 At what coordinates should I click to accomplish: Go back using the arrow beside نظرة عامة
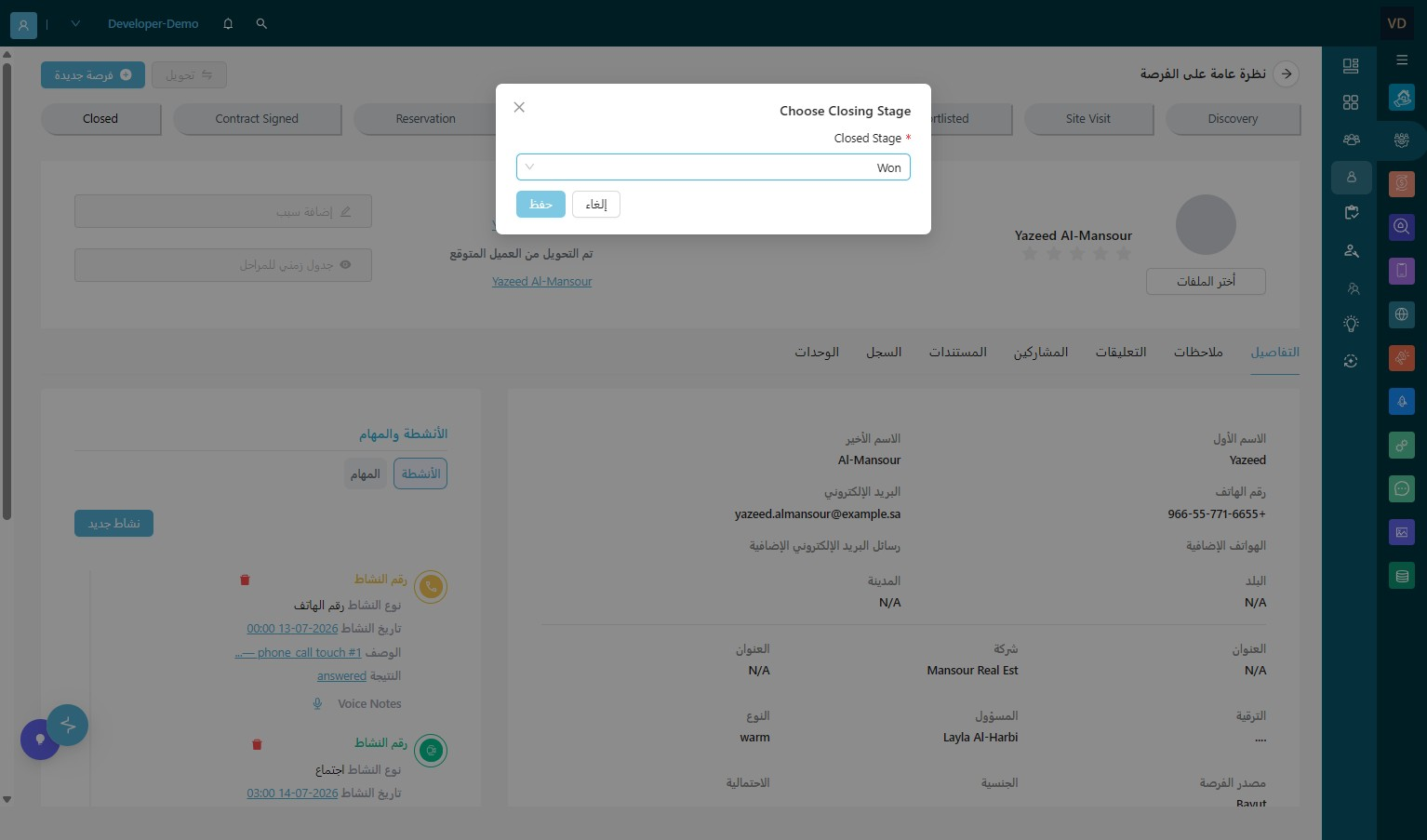point(1287,73)
